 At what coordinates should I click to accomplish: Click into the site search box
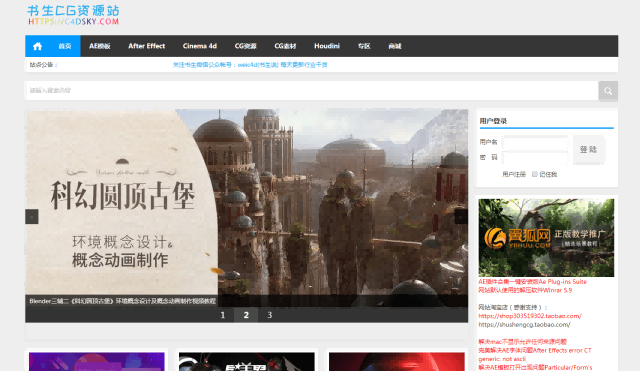(x=312, y=91)
